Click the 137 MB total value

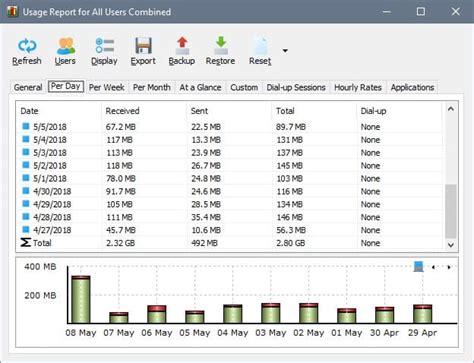tap(289, 153)
